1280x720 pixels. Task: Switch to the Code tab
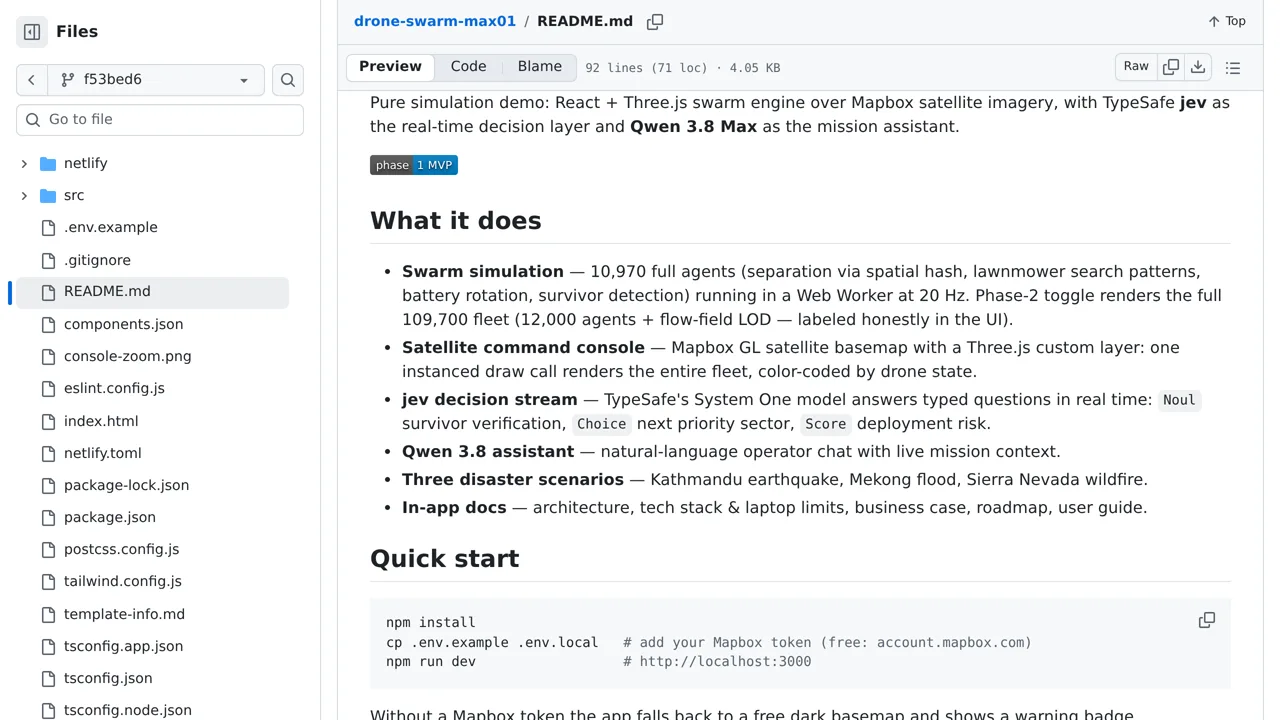point(468,67)
